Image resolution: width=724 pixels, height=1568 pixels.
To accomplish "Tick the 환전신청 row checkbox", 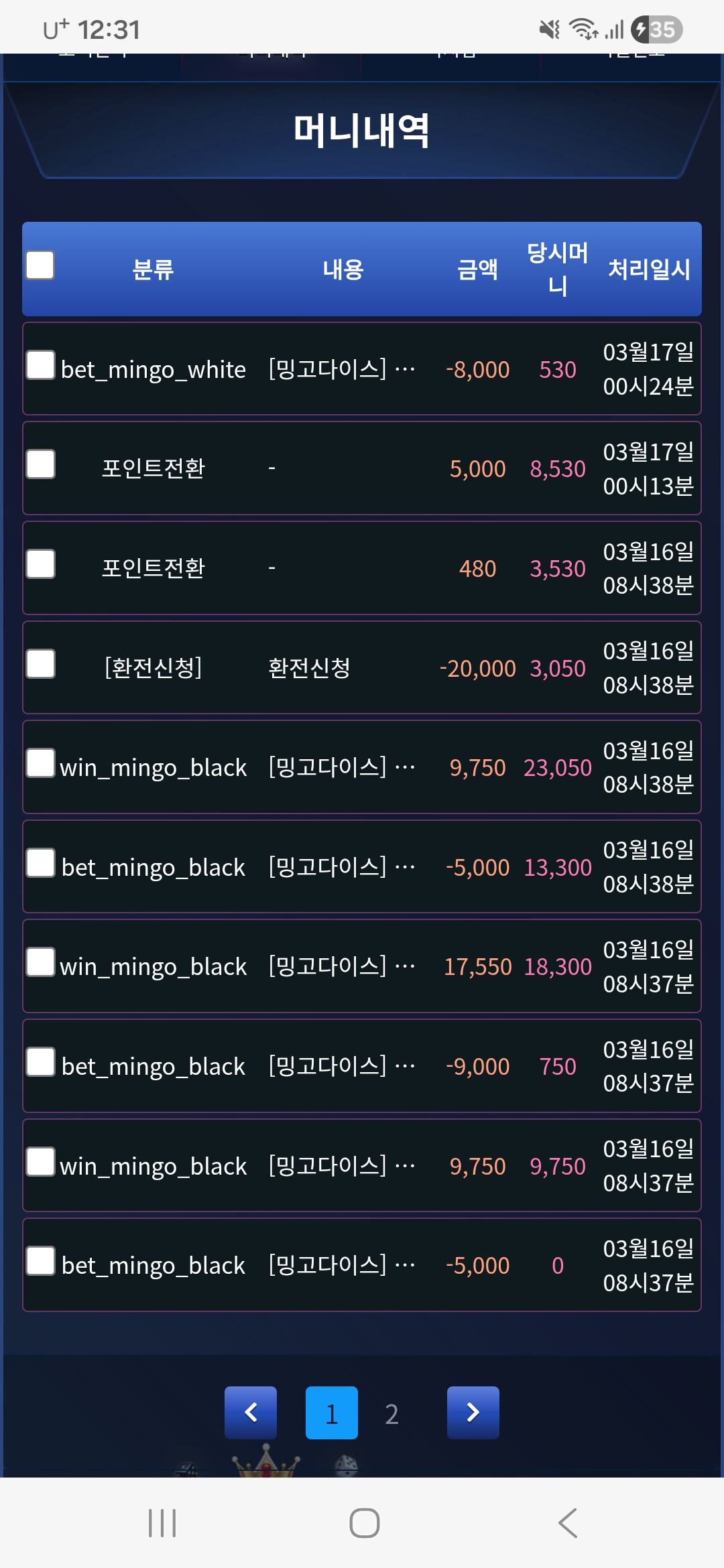I will [x=40, y=664].
